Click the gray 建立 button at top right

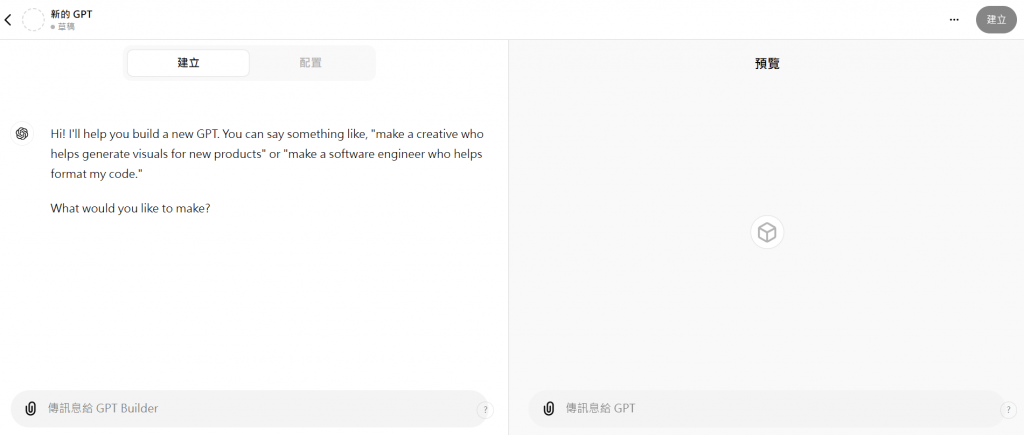(x=997, y=20)
